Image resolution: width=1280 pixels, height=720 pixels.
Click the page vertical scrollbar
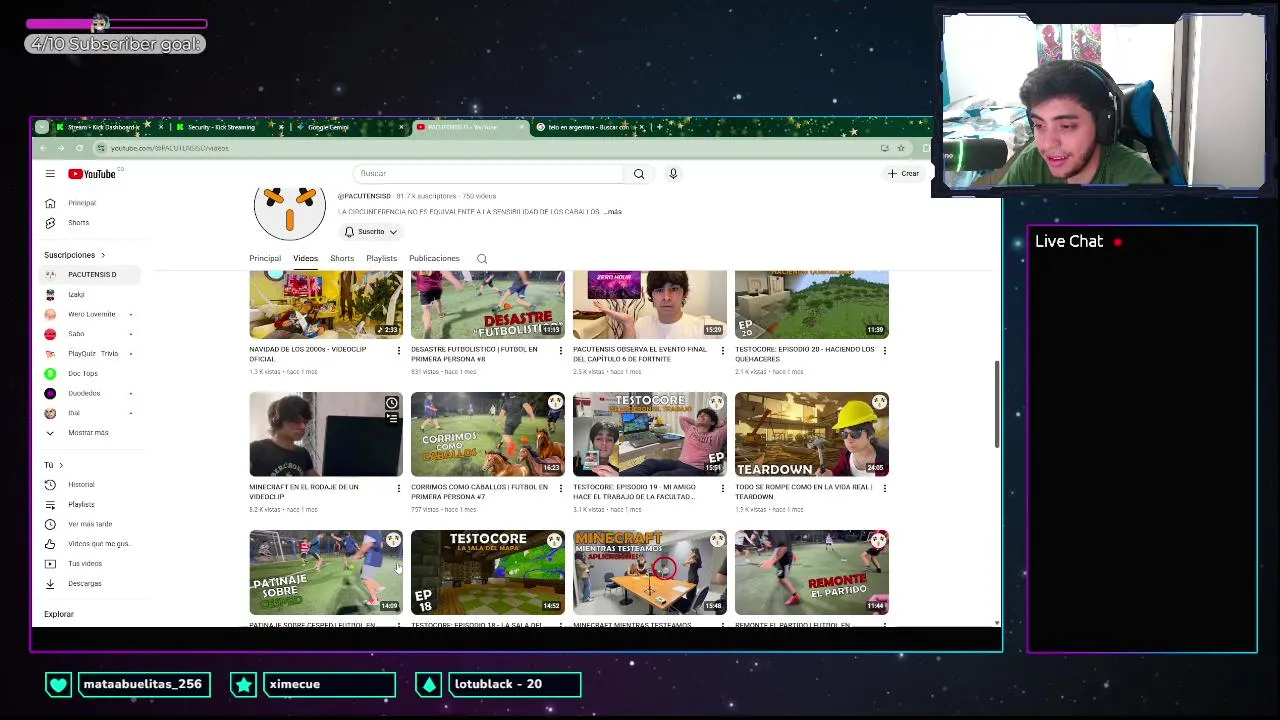[x=996, y=405]
